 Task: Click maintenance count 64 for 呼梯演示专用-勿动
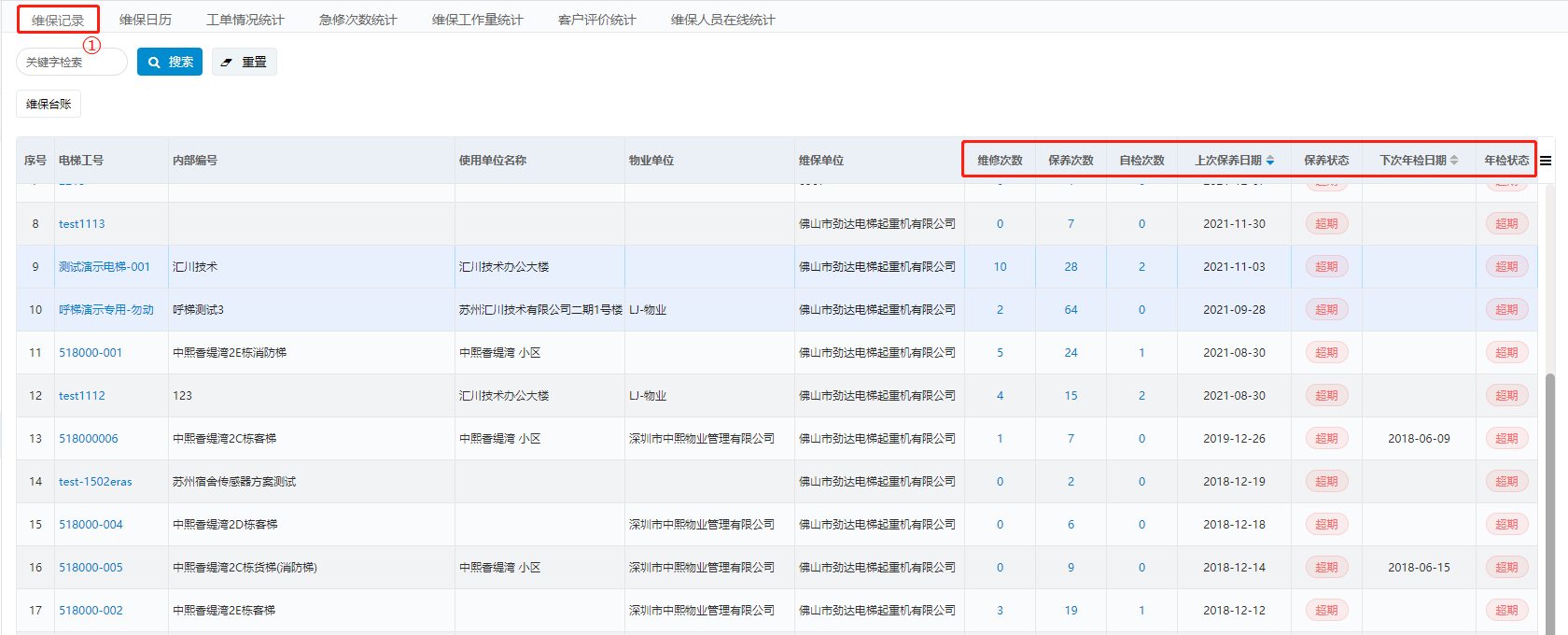pyautogui.click(x=1071, y=310)
